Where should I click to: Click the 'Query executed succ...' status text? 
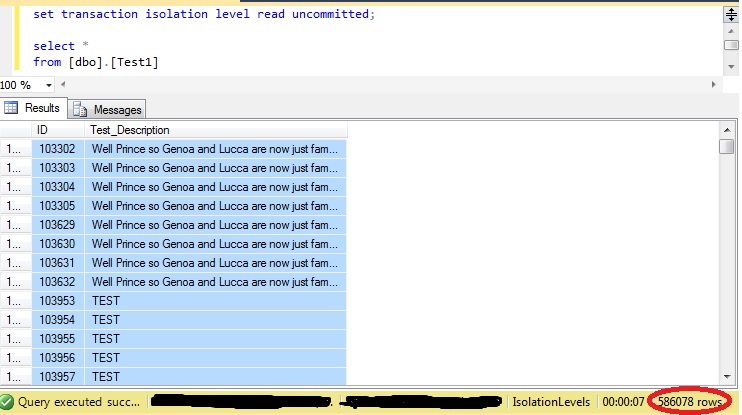pos(79,402)
